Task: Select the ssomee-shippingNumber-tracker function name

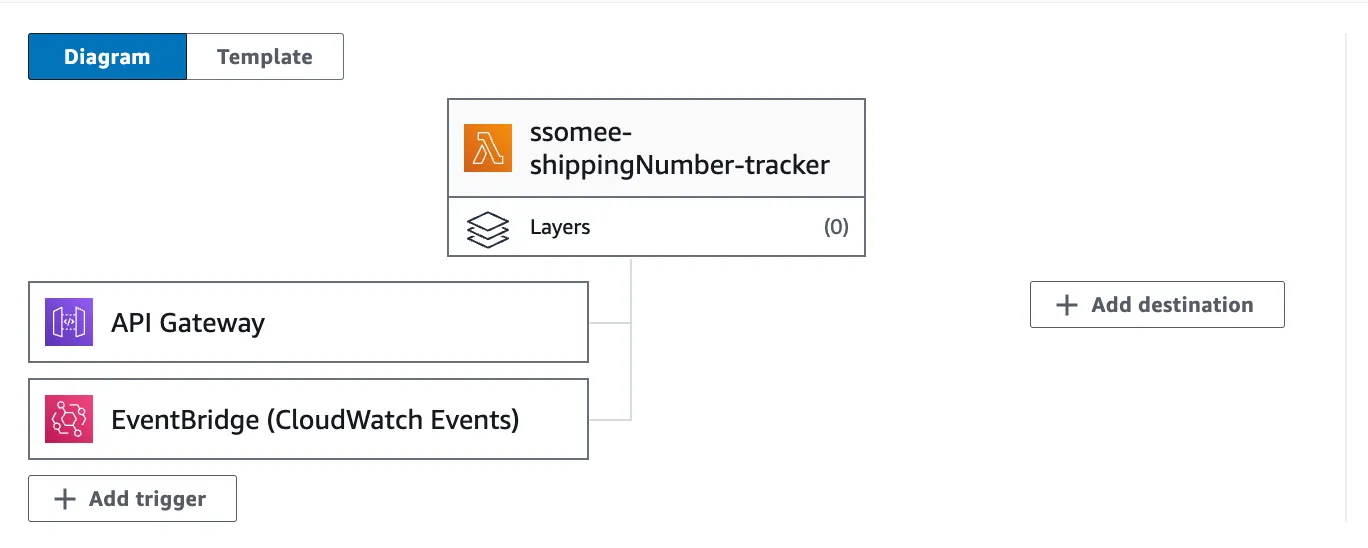Action: (x=679, y=149)
